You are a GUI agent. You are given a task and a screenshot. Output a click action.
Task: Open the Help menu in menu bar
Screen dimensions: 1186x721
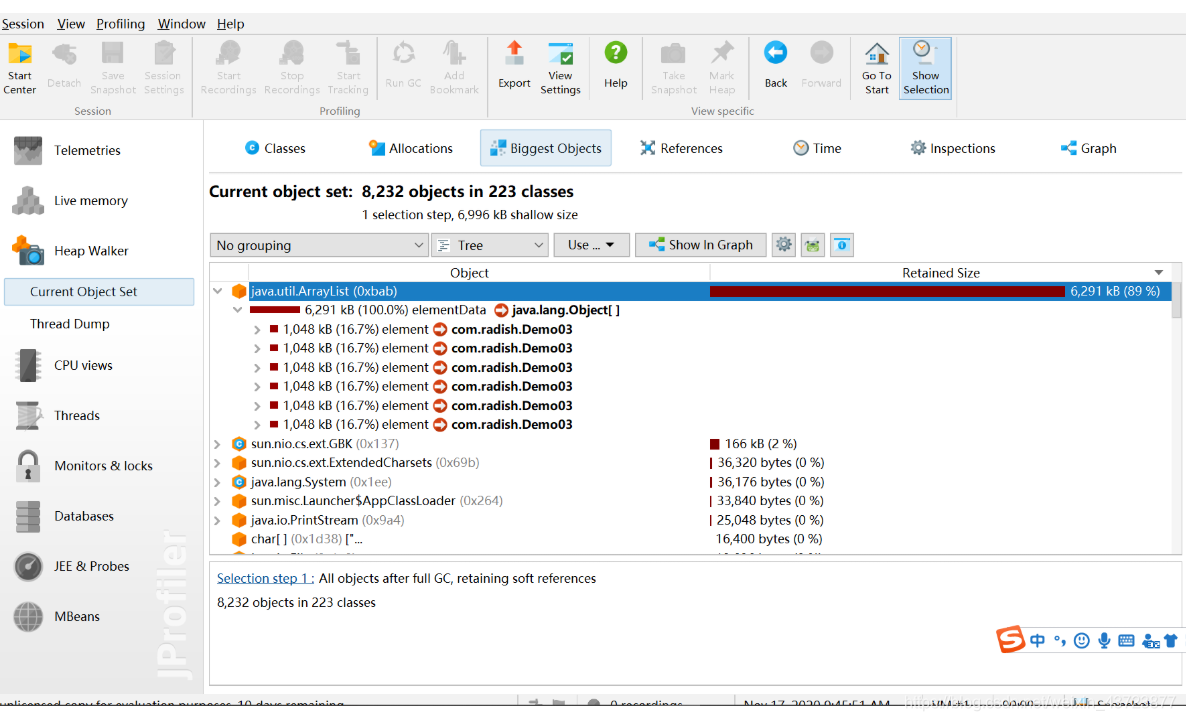(230, 24)
